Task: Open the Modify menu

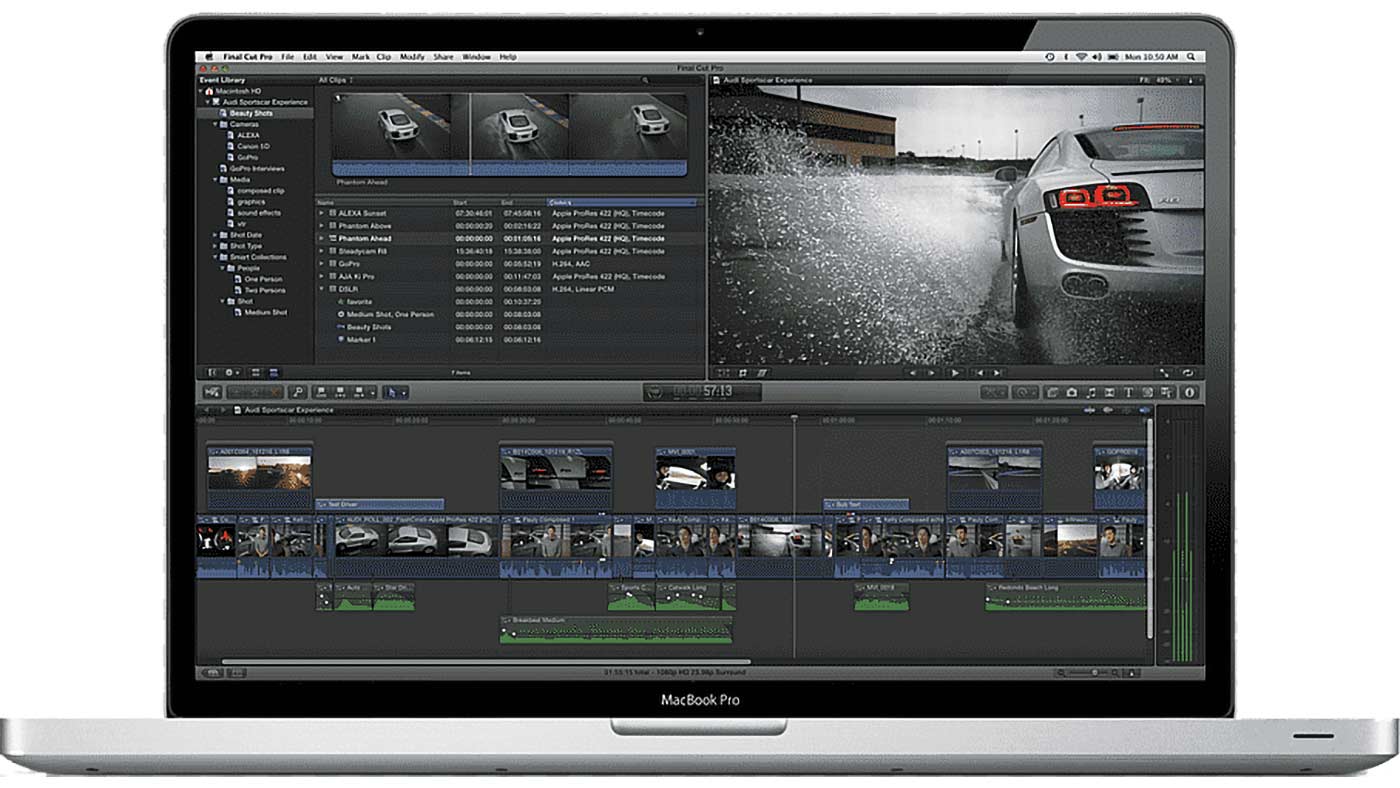Action: click(412, 57)
